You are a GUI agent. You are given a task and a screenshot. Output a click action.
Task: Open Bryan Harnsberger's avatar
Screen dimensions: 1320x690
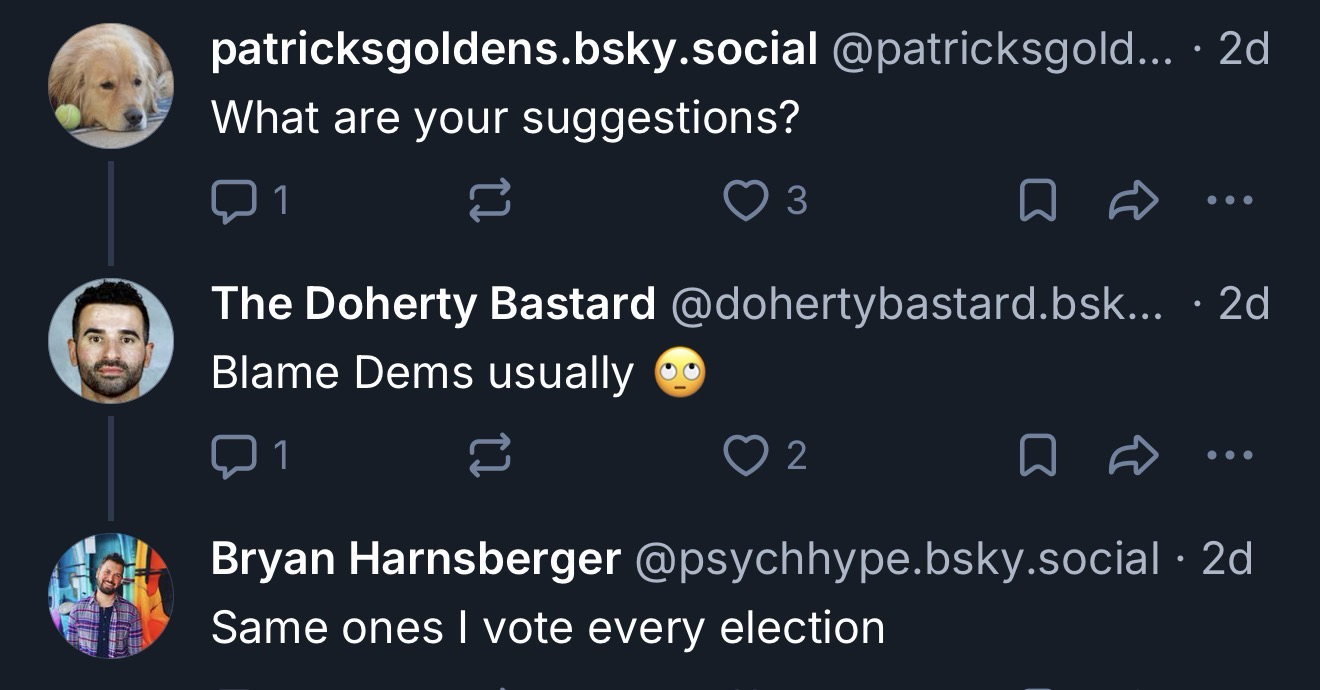(x=110, y=595)
